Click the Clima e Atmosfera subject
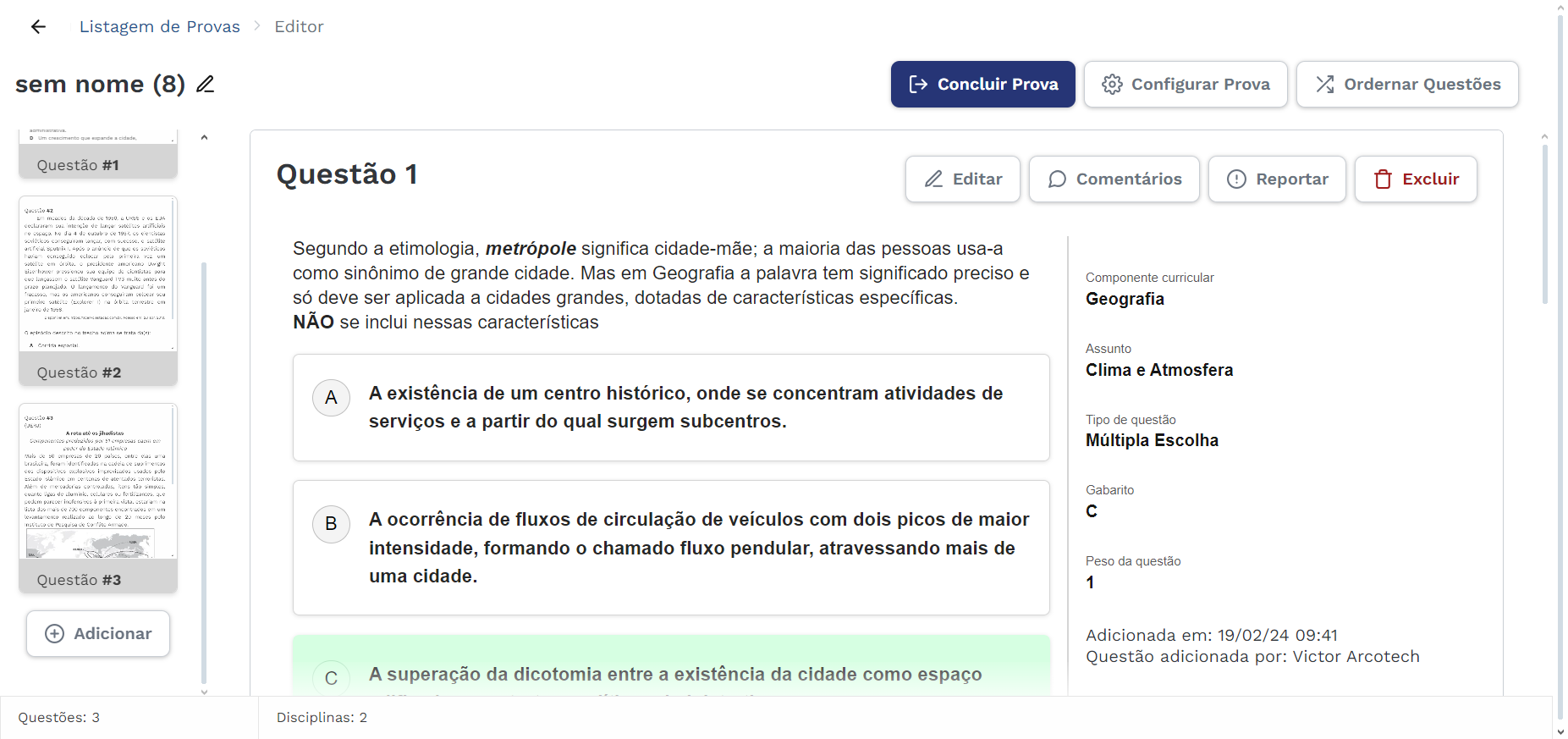 [1159, 370]
